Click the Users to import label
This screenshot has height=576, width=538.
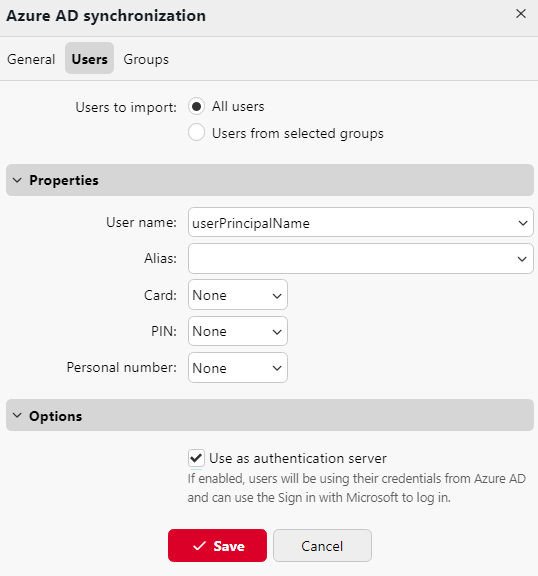point(126,107)
